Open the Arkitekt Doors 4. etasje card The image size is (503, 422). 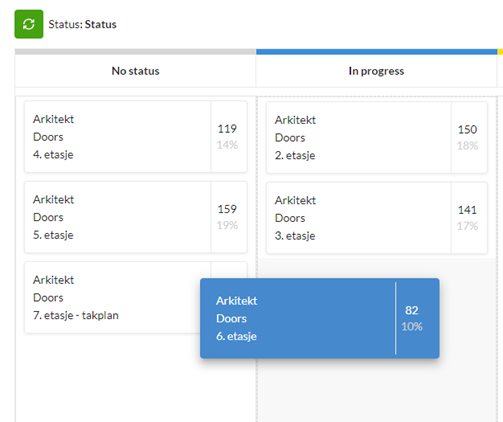coord(136,137)
